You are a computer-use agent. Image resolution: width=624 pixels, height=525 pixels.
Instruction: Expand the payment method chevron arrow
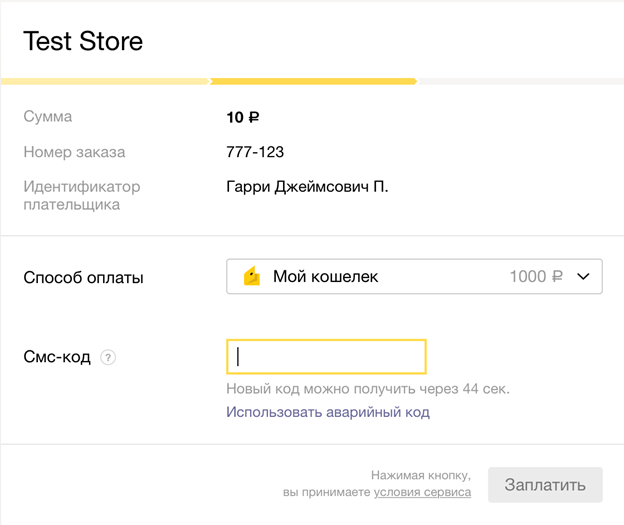(x=584, y=277)
